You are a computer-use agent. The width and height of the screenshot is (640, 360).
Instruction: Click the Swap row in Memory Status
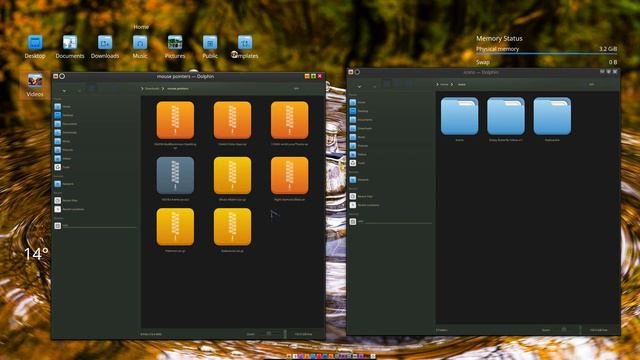tap(547, 62)
